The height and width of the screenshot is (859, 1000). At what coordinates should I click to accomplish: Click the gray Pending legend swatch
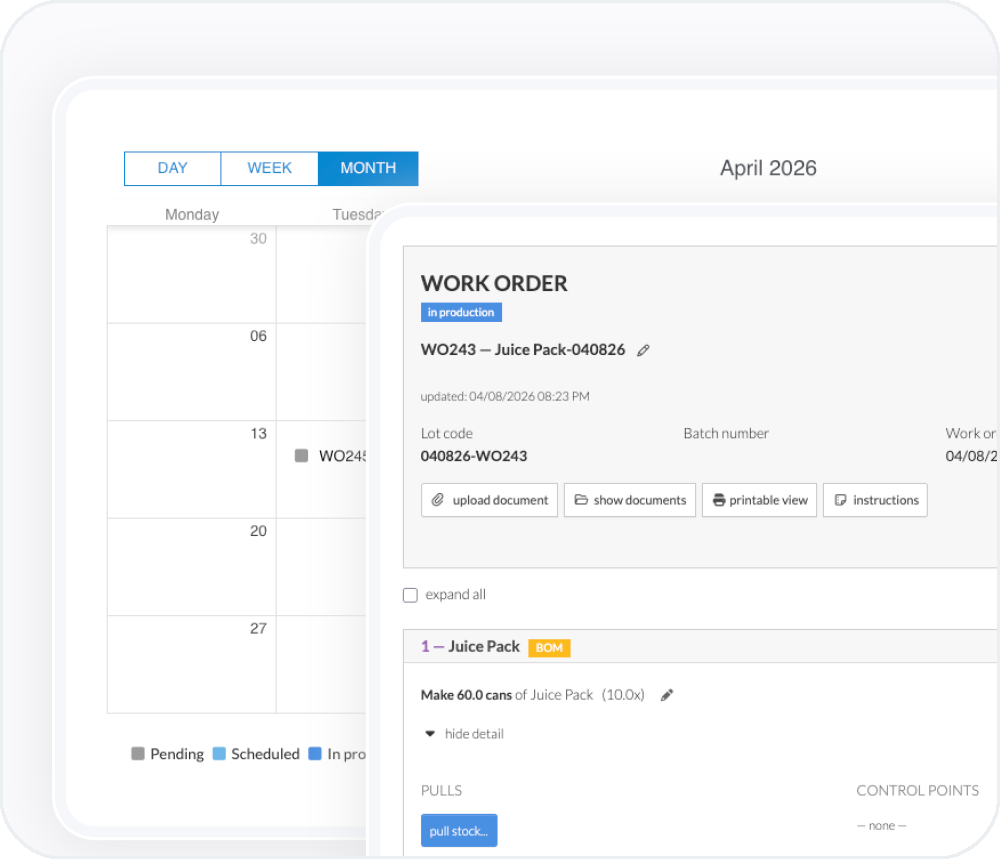(138, 754)
